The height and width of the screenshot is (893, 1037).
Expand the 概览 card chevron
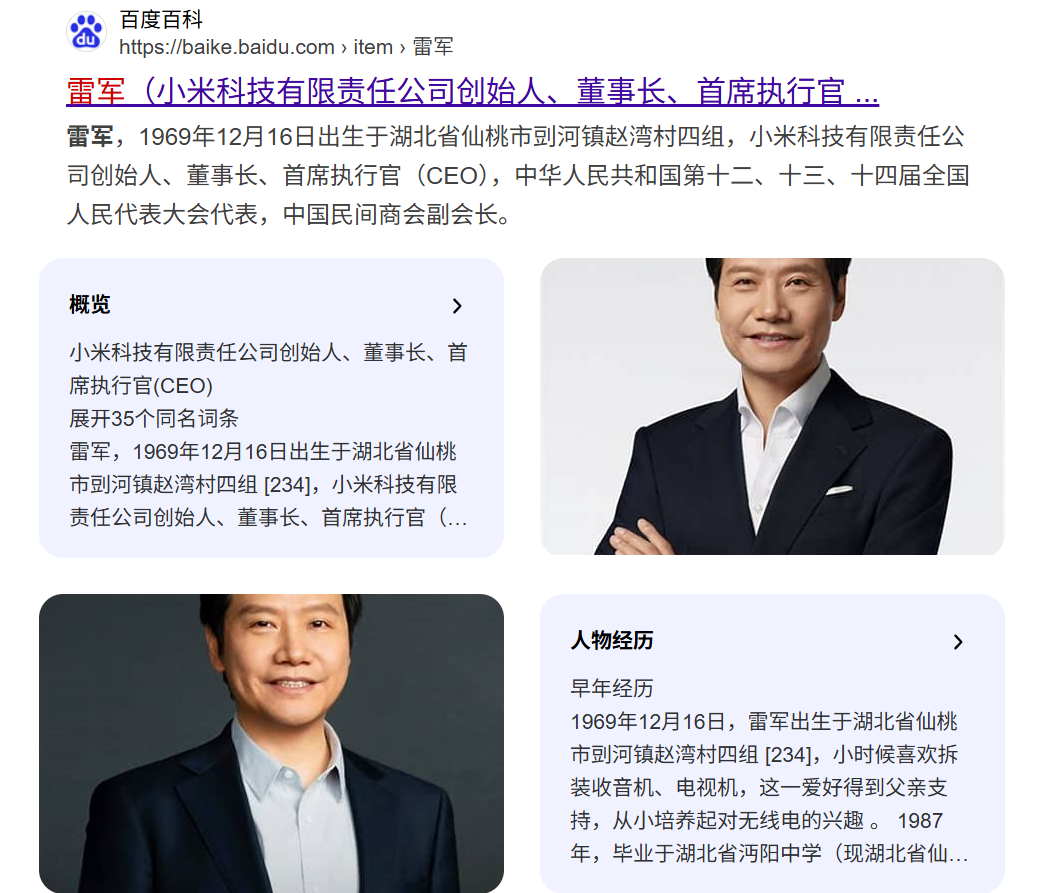(x=457, y=306)
